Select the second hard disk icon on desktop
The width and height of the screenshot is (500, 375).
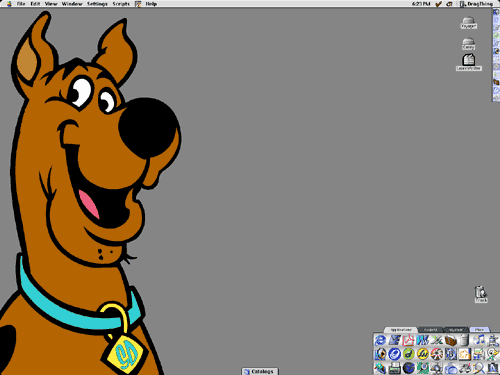tap(469, 44)
